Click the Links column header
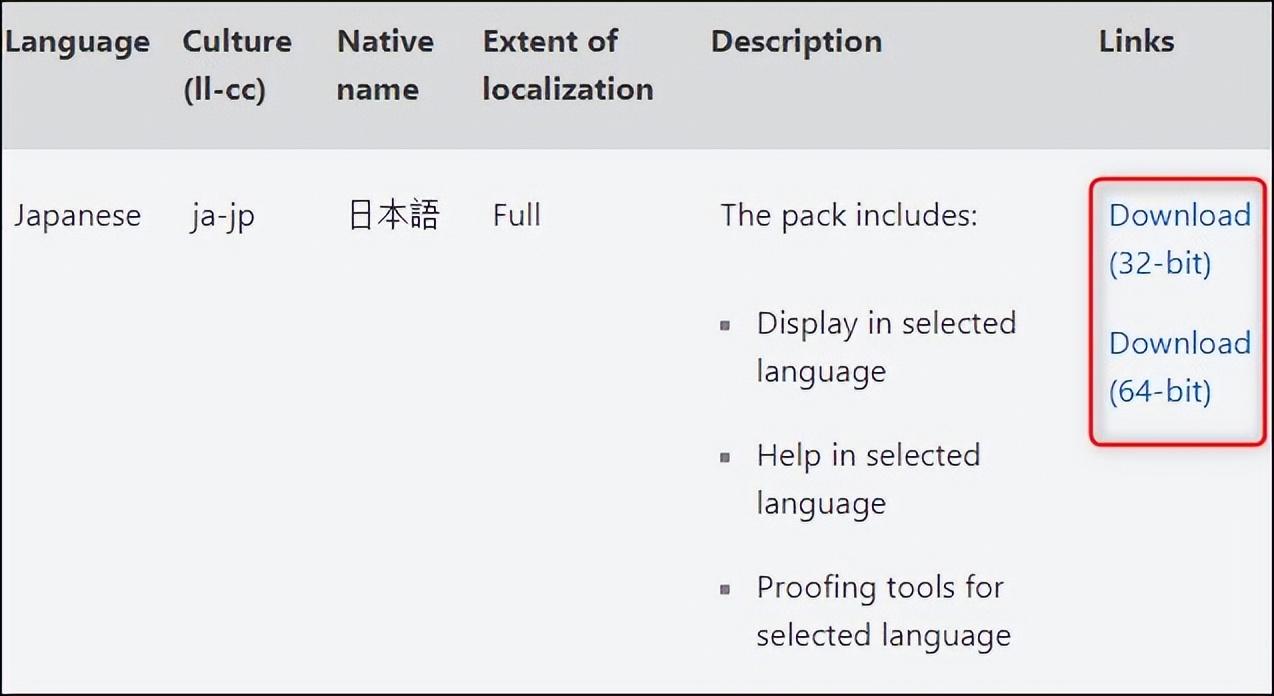 (1136, 42)
